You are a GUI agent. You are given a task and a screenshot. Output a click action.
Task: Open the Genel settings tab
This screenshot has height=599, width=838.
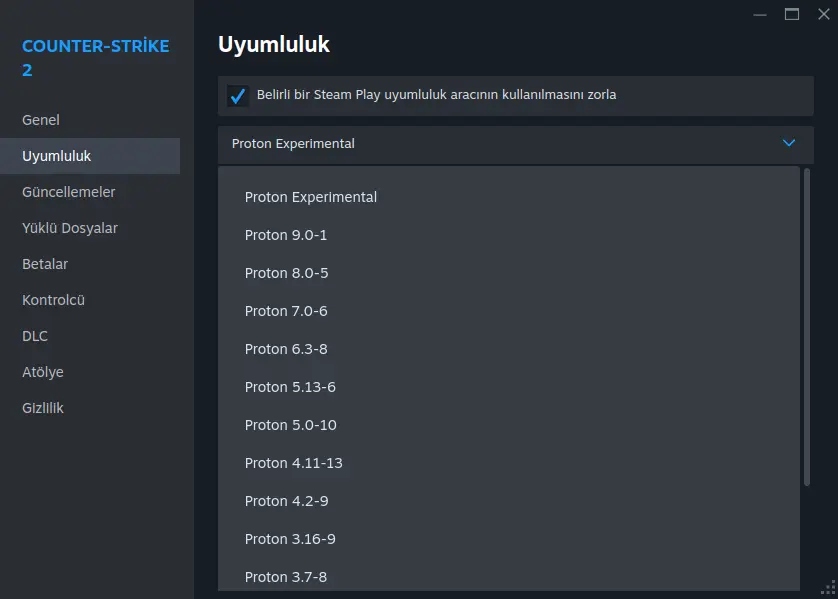(90, 120)
